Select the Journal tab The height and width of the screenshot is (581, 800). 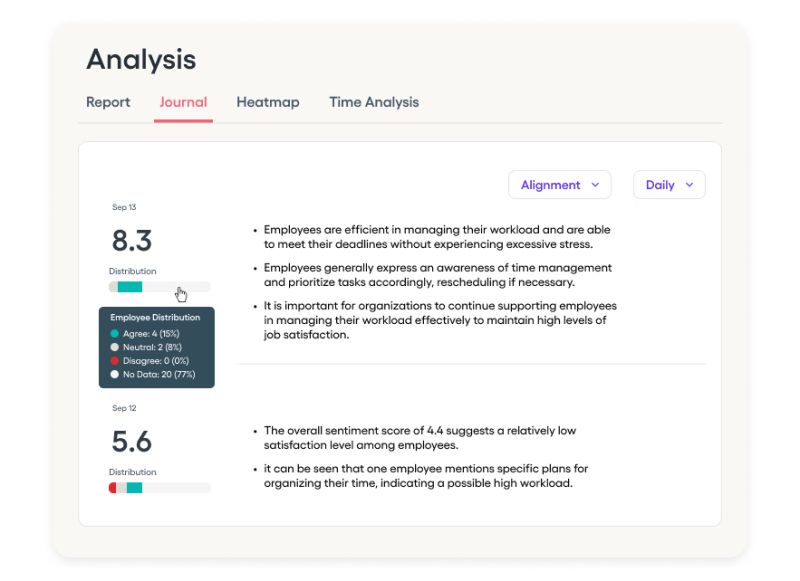(183, 102)
